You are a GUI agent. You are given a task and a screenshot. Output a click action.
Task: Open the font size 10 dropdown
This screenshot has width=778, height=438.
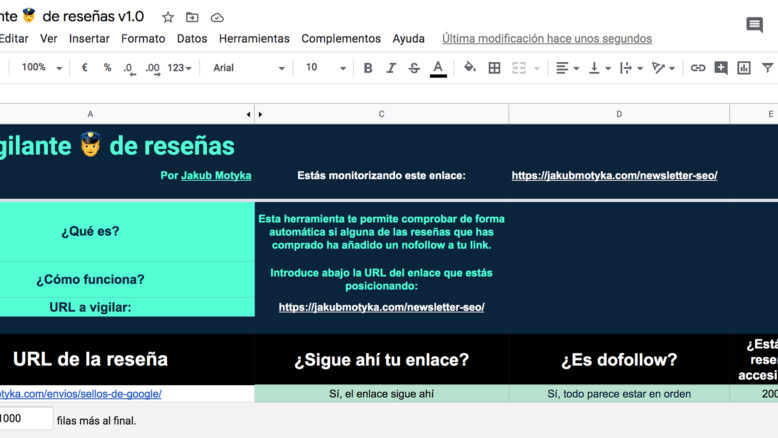point(325,68)
